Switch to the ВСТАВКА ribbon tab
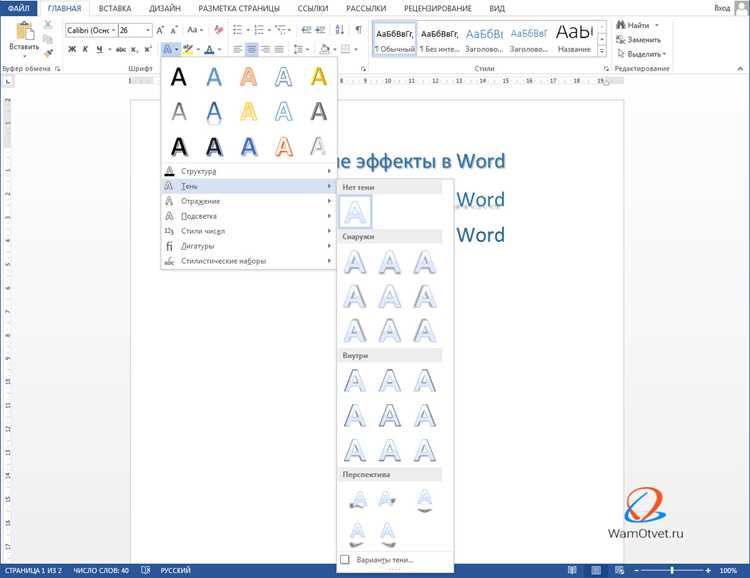This screenshot has height=578, width=750. click(x=115, y=8)
